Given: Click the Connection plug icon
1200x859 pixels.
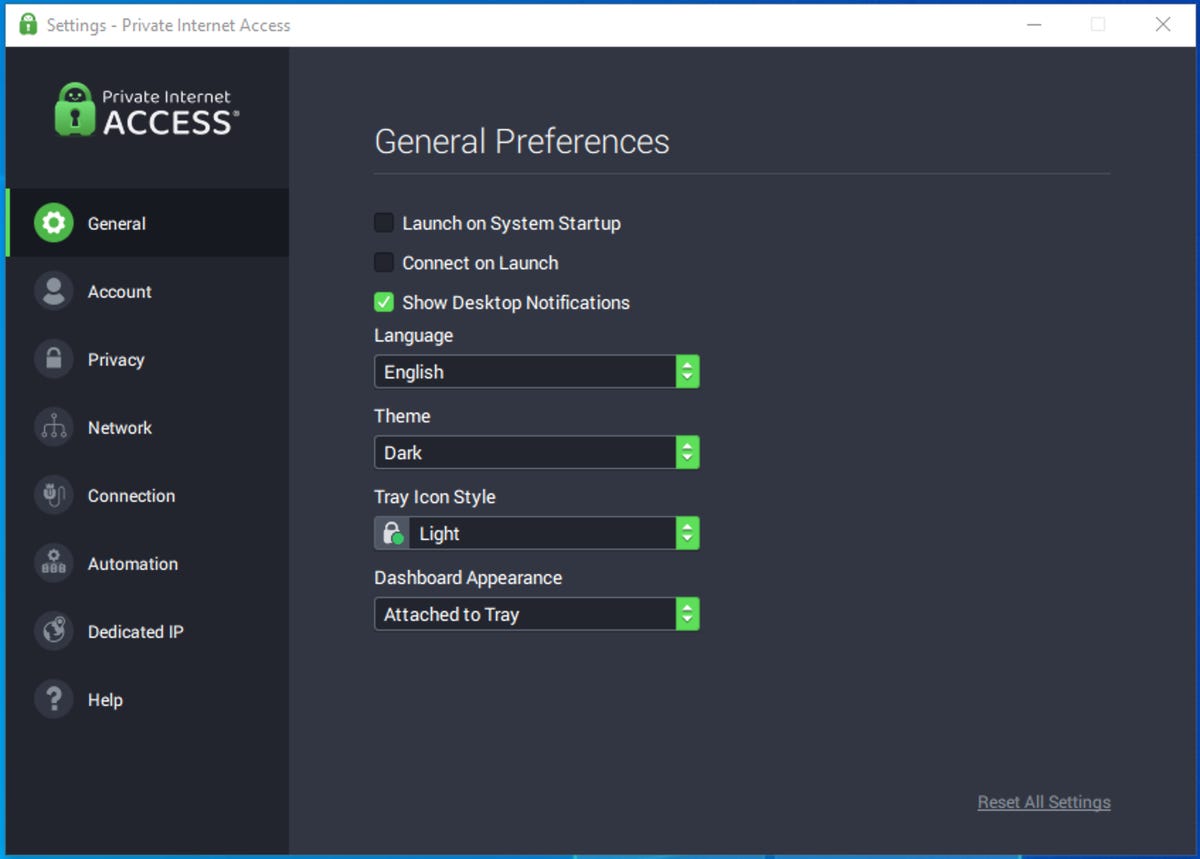Looking at the screenshot, I should (x=53, y=495).
